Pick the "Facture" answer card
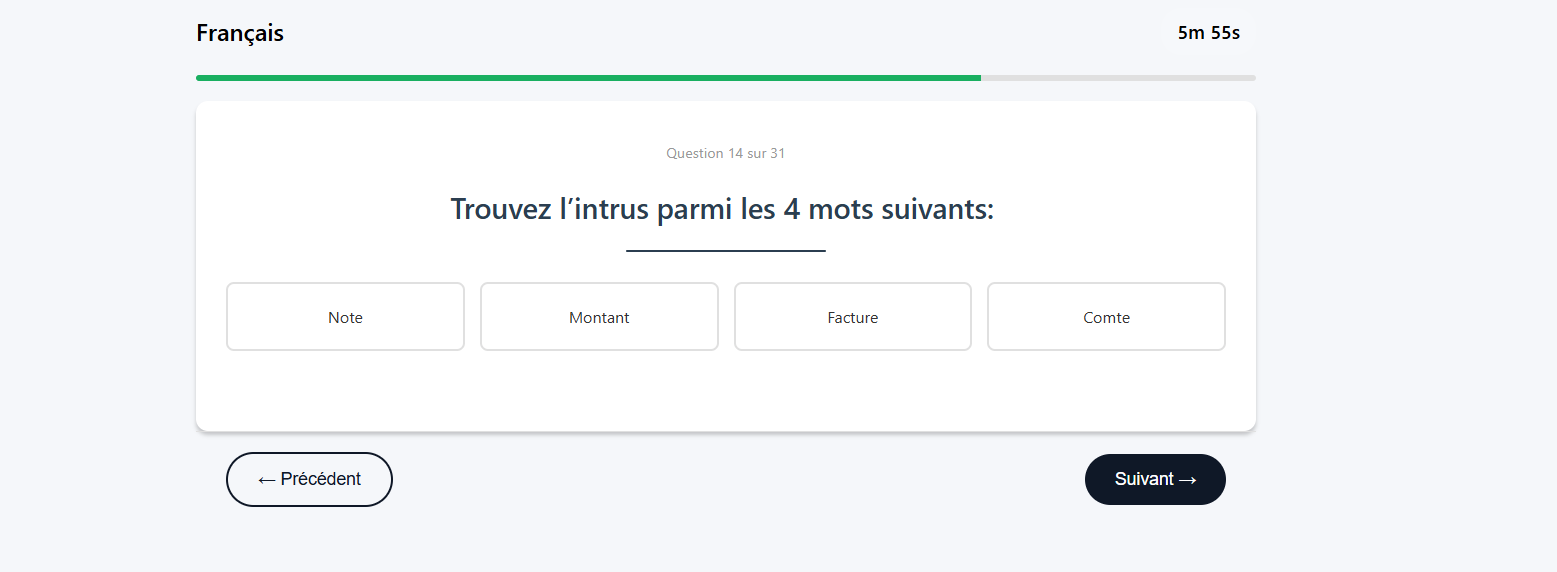1557x572 pixels. pos(852,317)
